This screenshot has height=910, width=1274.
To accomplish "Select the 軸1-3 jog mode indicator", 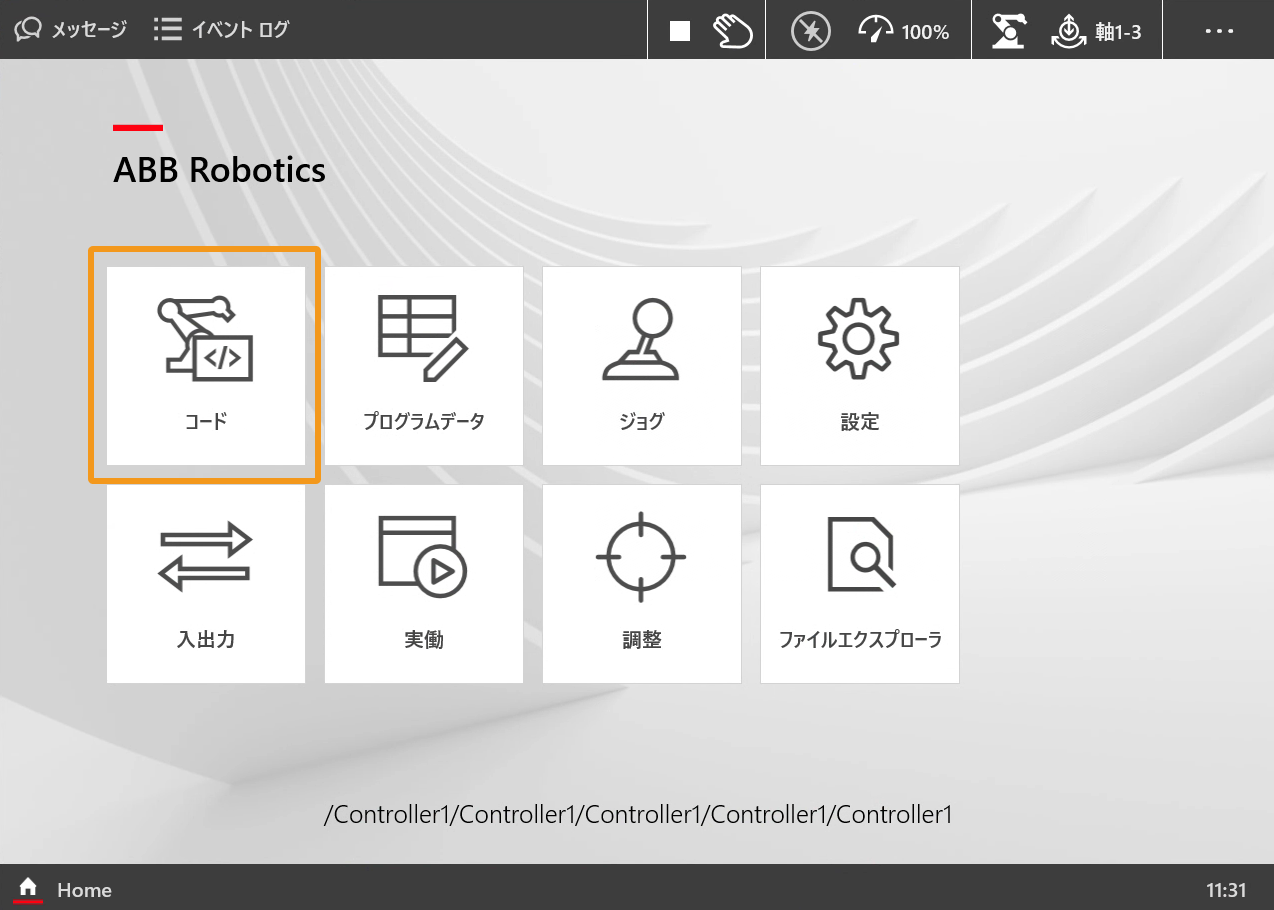I will click(1096, 31).
